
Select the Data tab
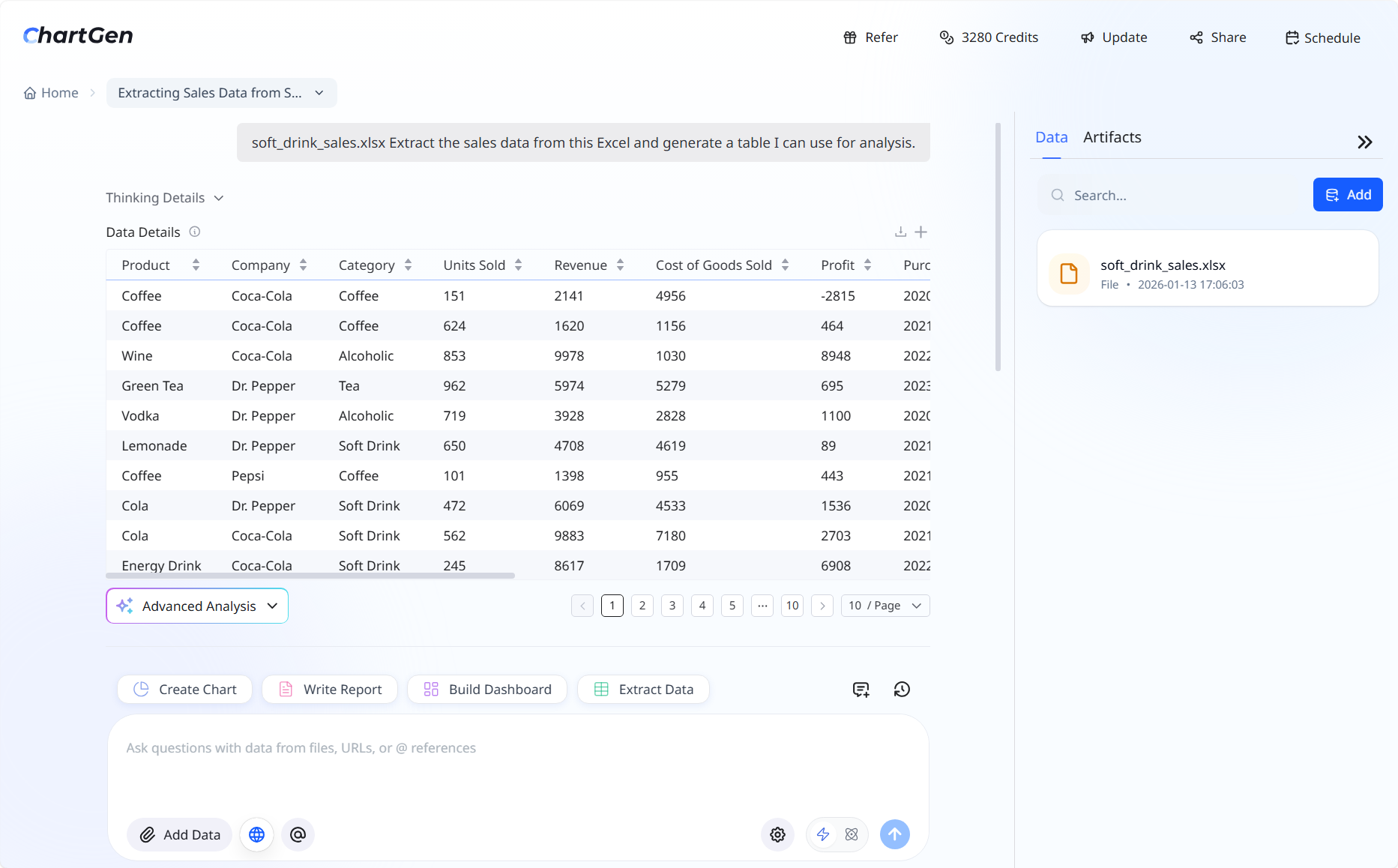1051,137
